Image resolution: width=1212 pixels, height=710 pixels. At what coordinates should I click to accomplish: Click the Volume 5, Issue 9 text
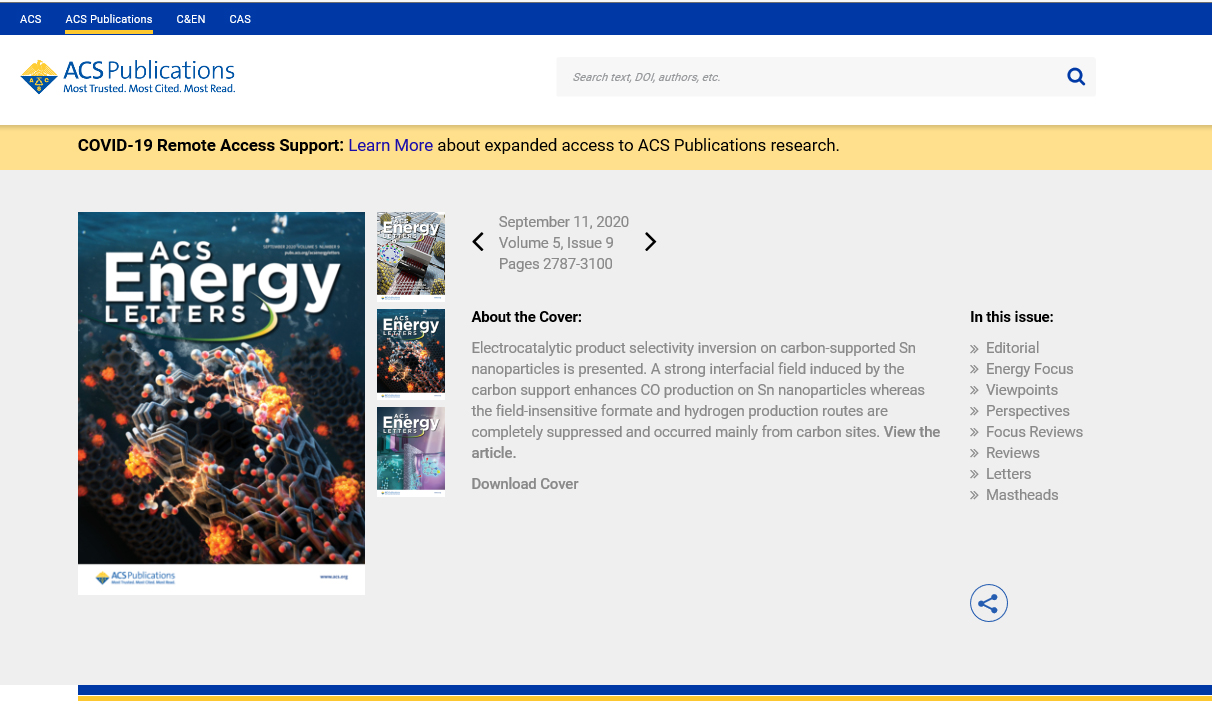pyautogui.click(x=556, y=243)
